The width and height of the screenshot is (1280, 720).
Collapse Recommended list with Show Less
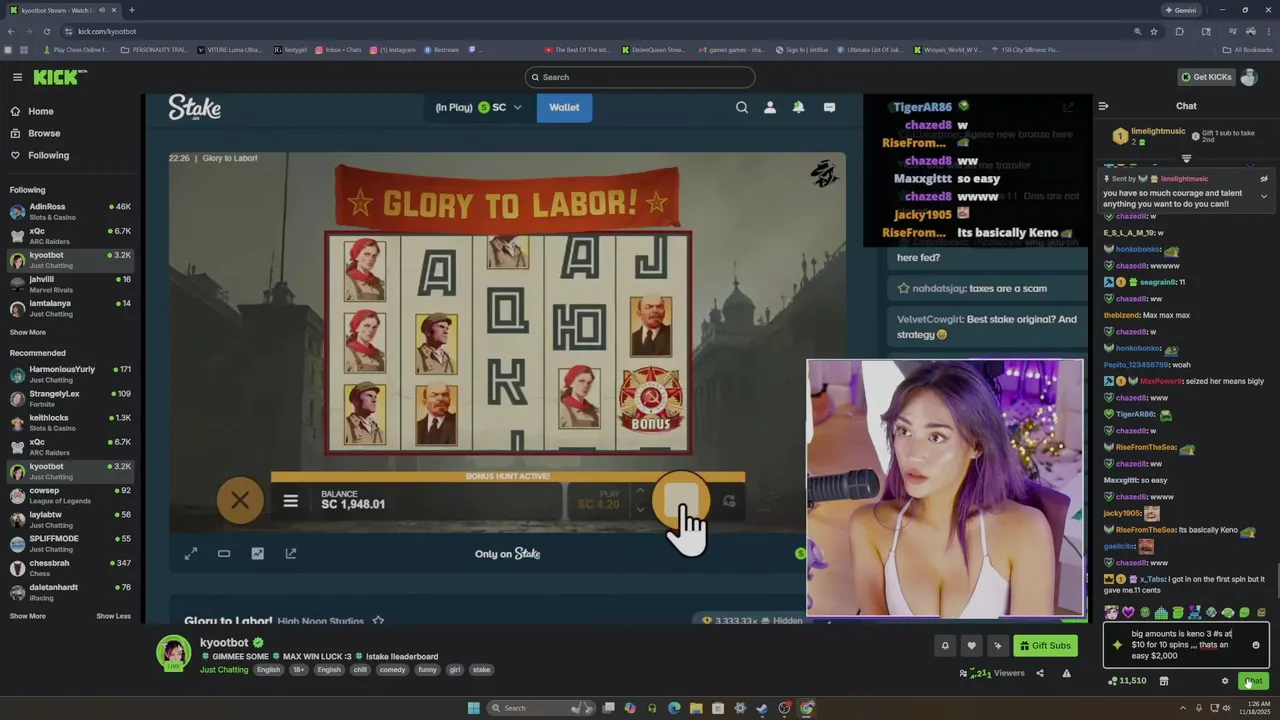(113, 616)
